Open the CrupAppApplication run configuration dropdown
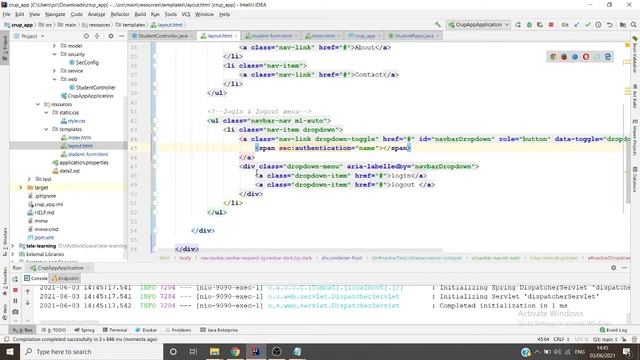640x360 pixels. click(x=478, y=24)
